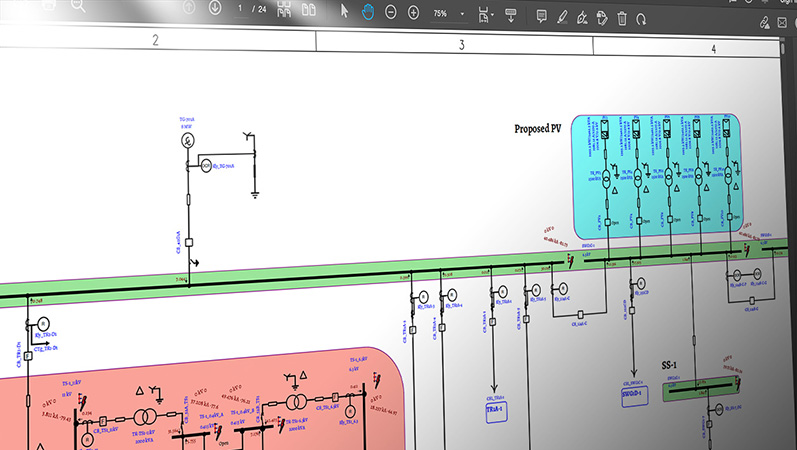797x450 pixels.
Task: Go to the previous page with the up arrow
Action: pos(189,7)
